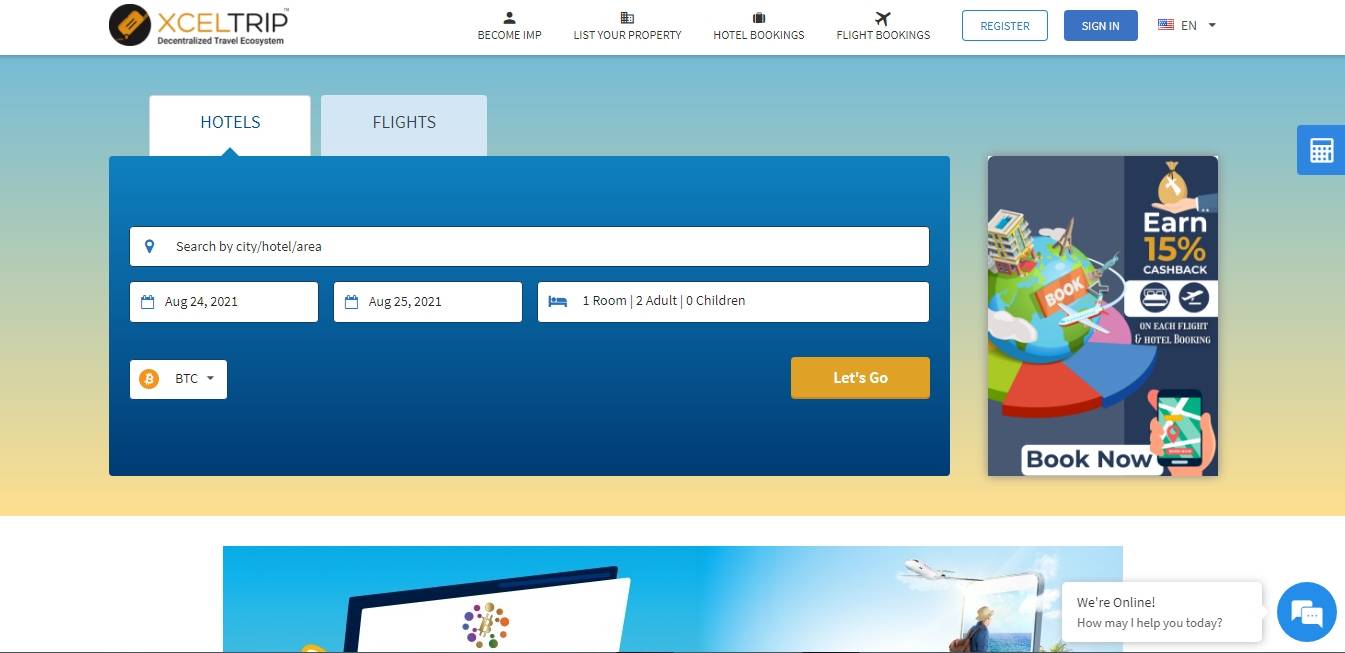Click the check-in calendar icon
This screenshot has width=1345, height=653.
147,302
